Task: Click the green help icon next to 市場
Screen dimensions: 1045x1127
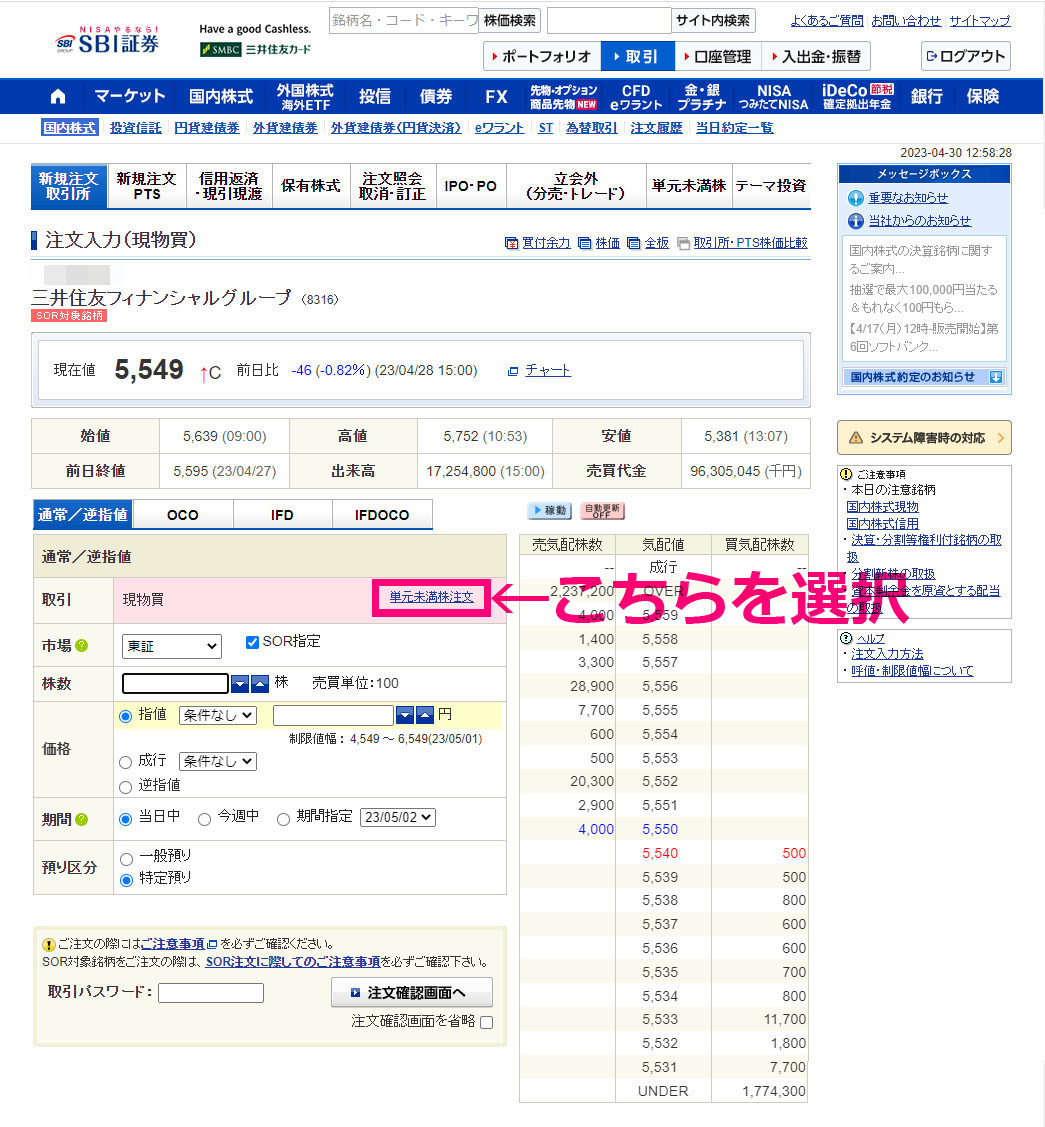Action: click(x=82, y=646)
